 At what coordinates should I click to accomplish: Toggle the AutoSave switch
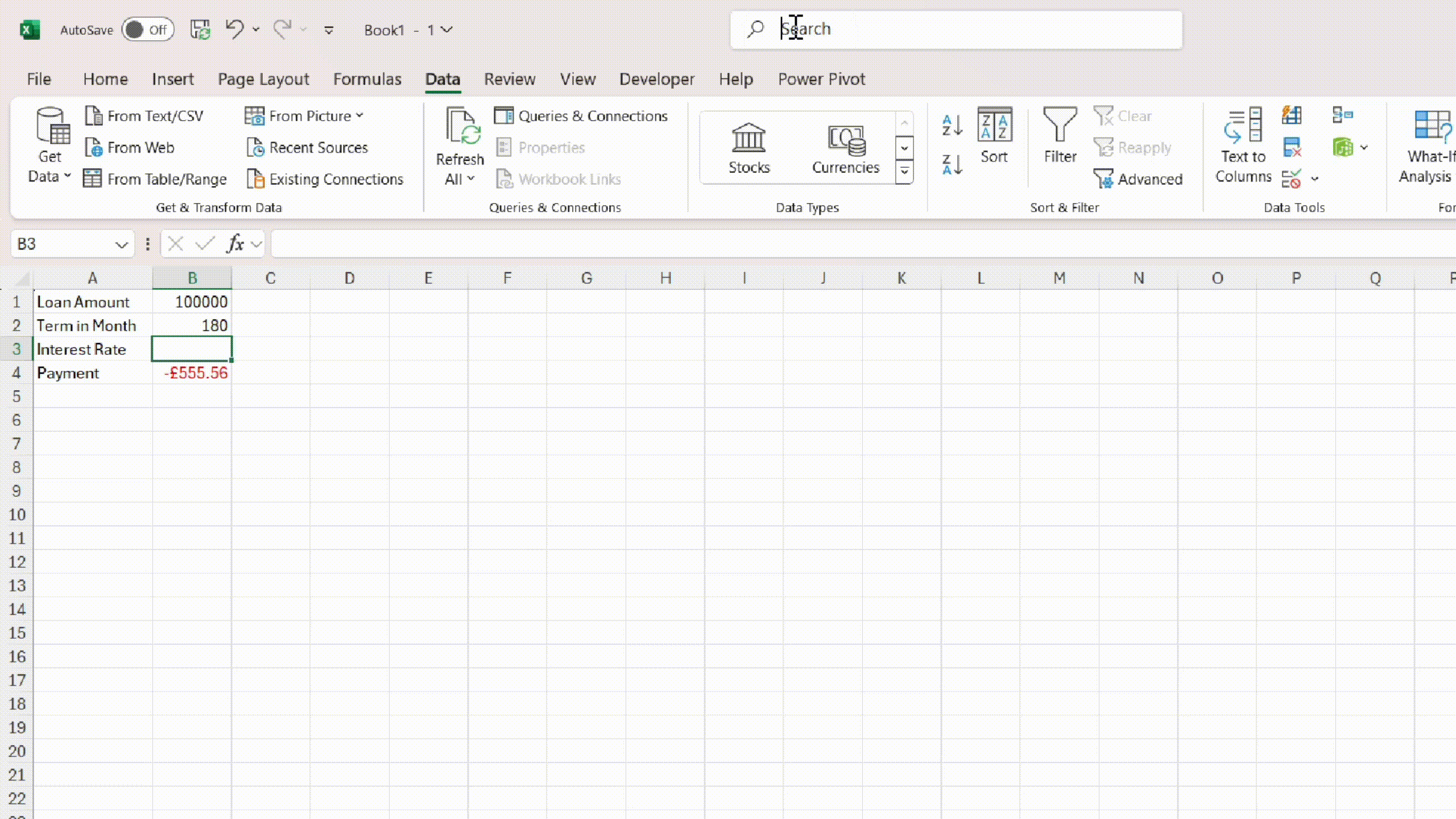tap(147, 30)
